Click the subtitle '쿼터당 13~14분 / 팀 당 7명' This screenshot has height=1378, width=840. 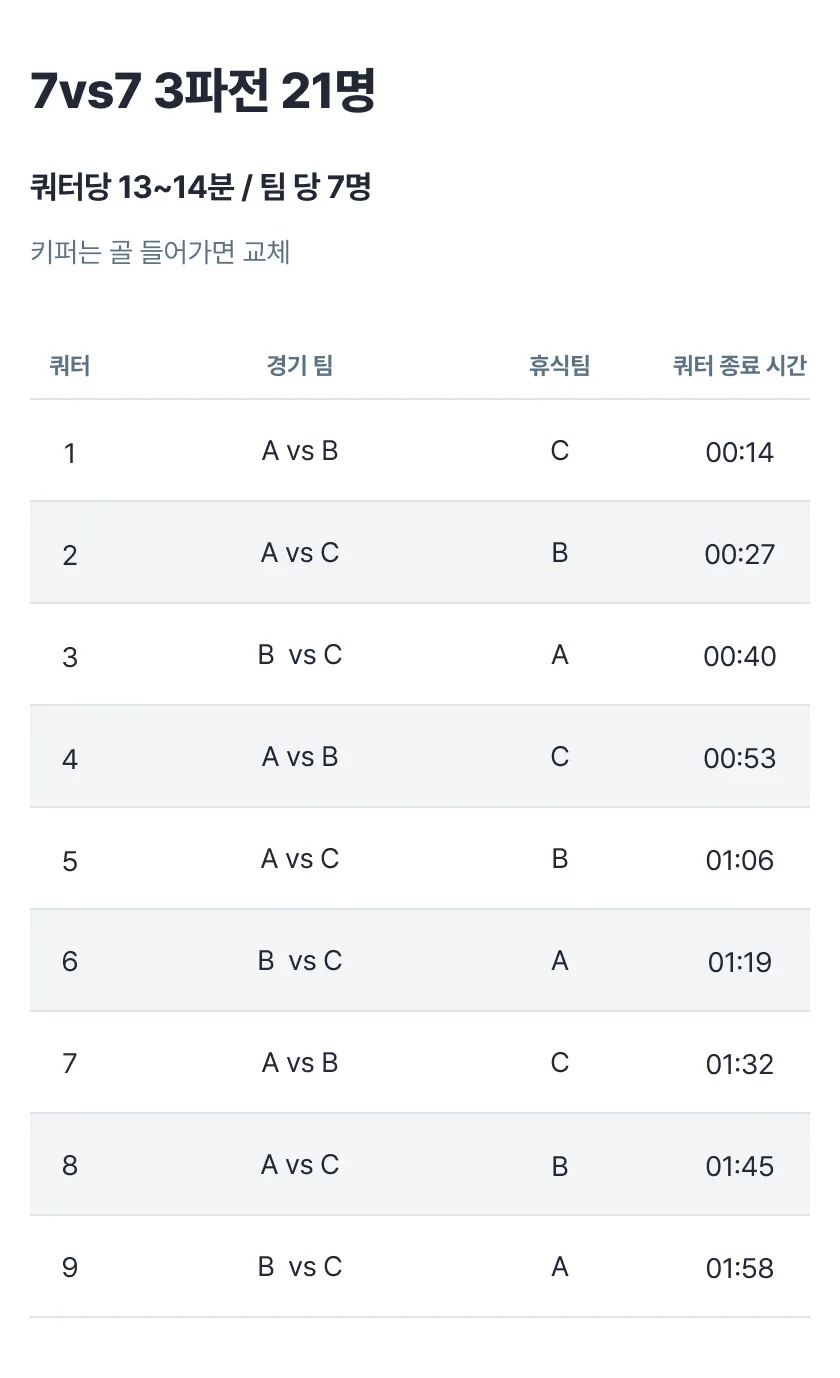pyautogui.click(x=201, y=186)
